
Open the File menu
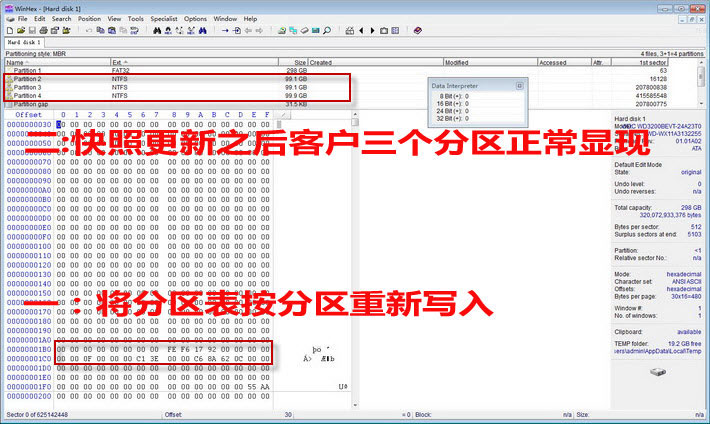[23, 19]
